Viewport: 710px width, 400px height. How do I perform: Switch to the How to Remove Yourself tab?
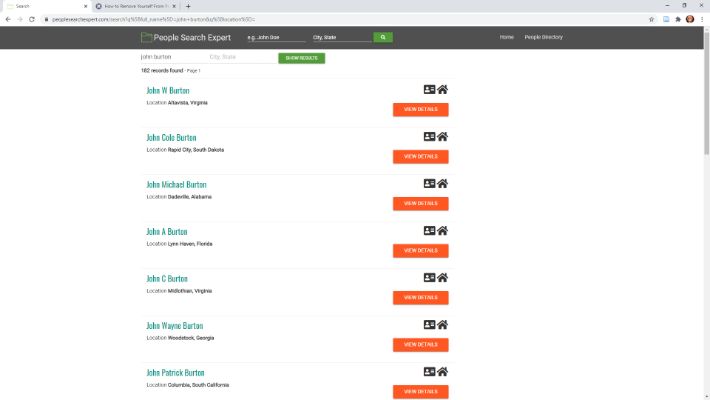click(x=135, y=6)
